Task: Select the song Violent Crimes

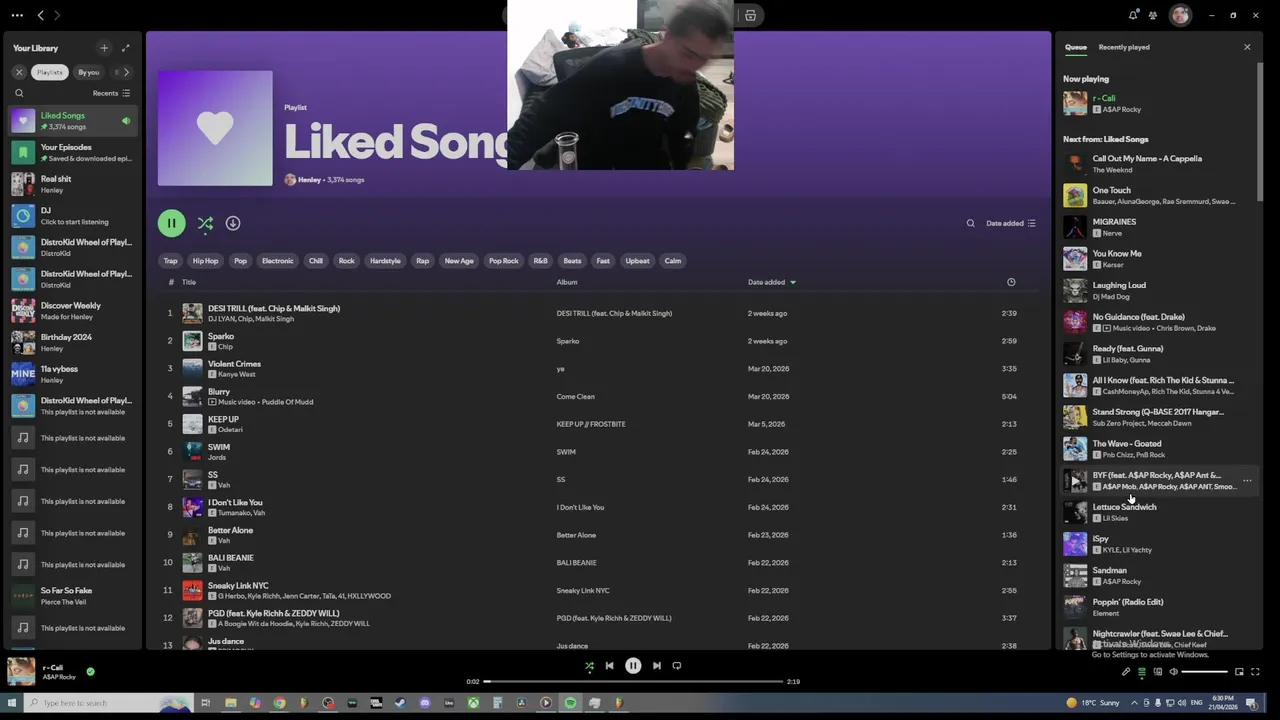Action: click(x=597, y=369)
